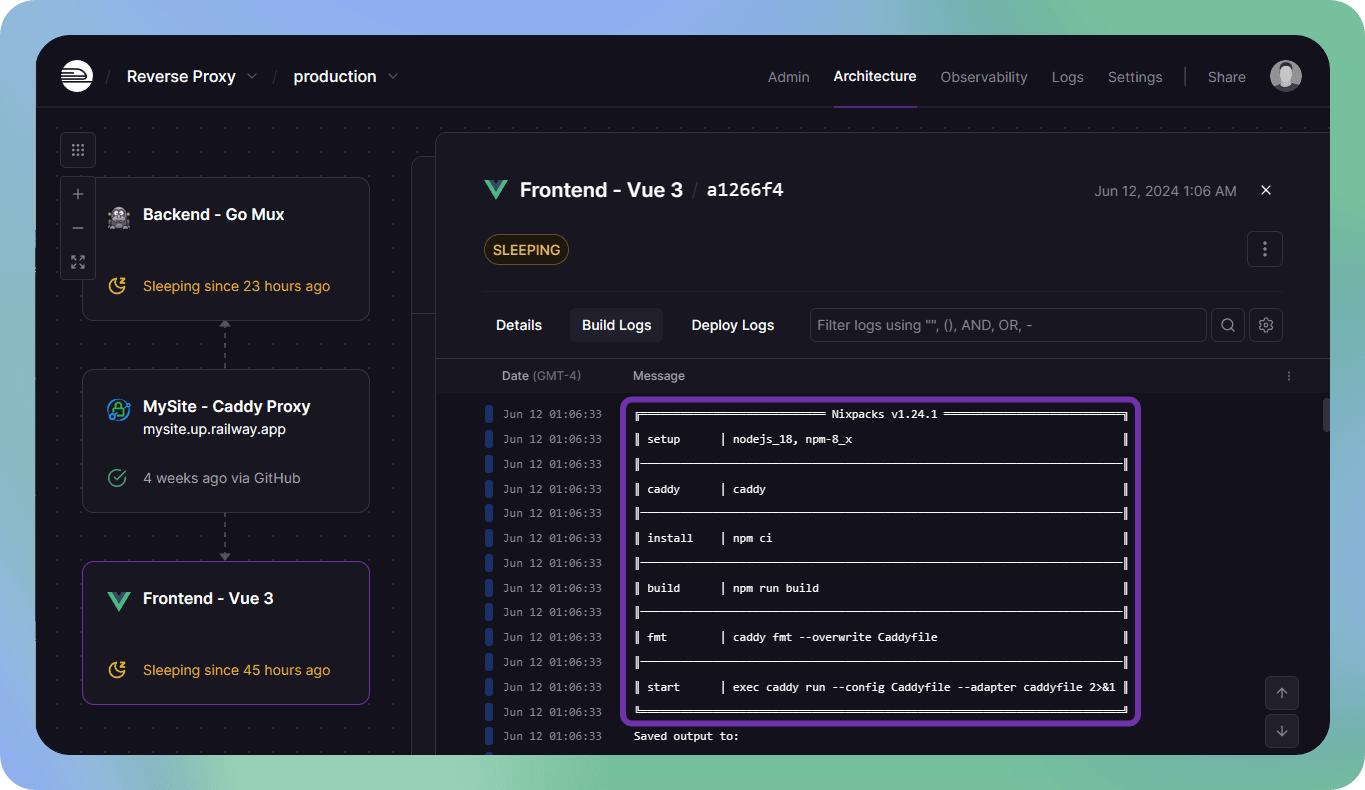Open the Observability tab
The height and width of the screenshot is (790, 1365).
[984, 77]
